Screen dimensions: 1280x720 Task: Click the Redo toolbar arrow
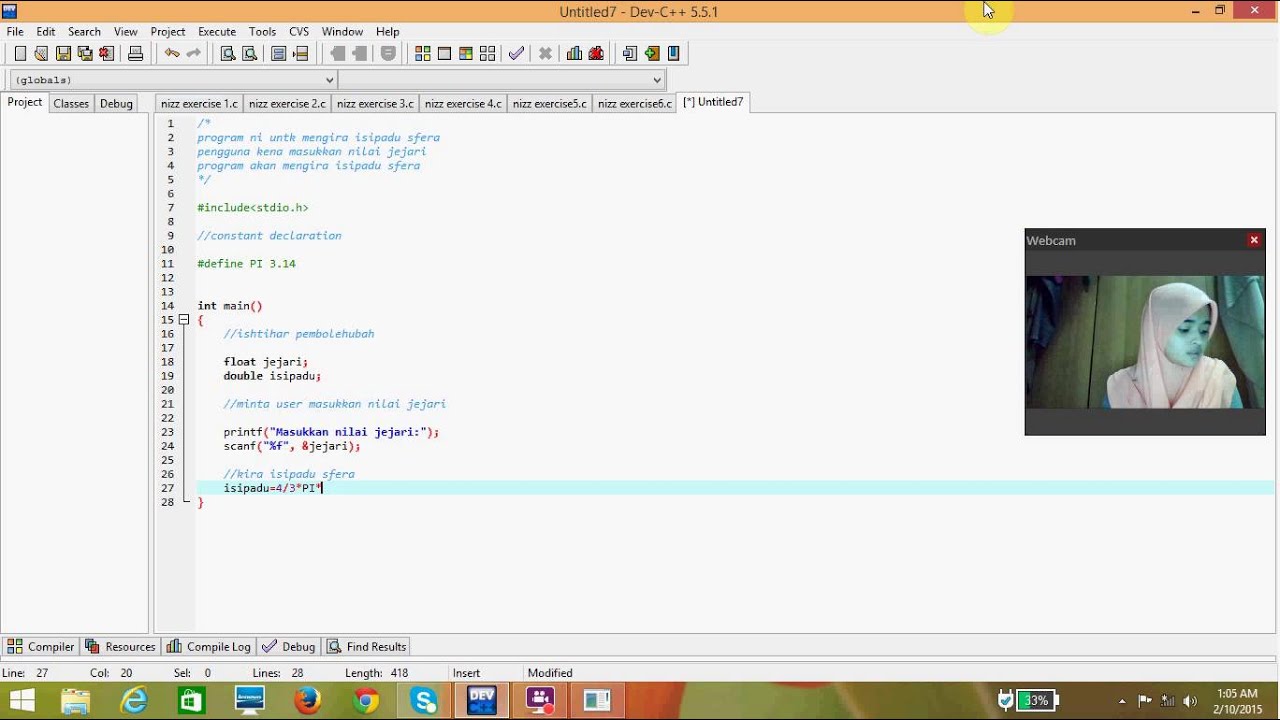click(194, 54)
